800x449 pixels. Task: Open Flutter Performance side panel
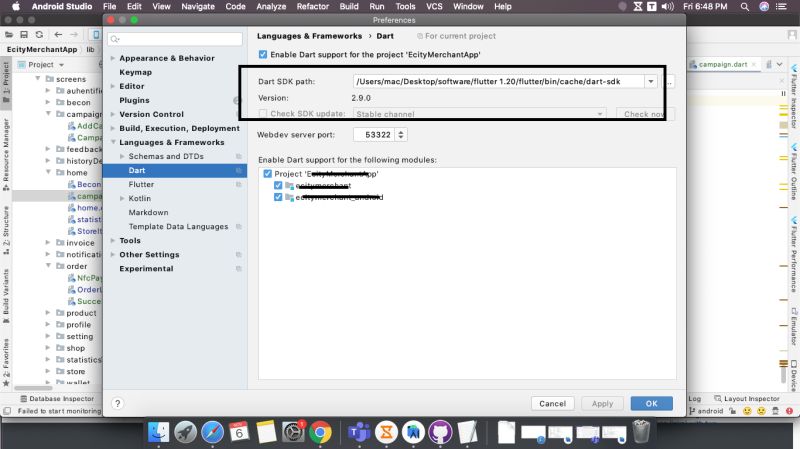tap(794, 254)
